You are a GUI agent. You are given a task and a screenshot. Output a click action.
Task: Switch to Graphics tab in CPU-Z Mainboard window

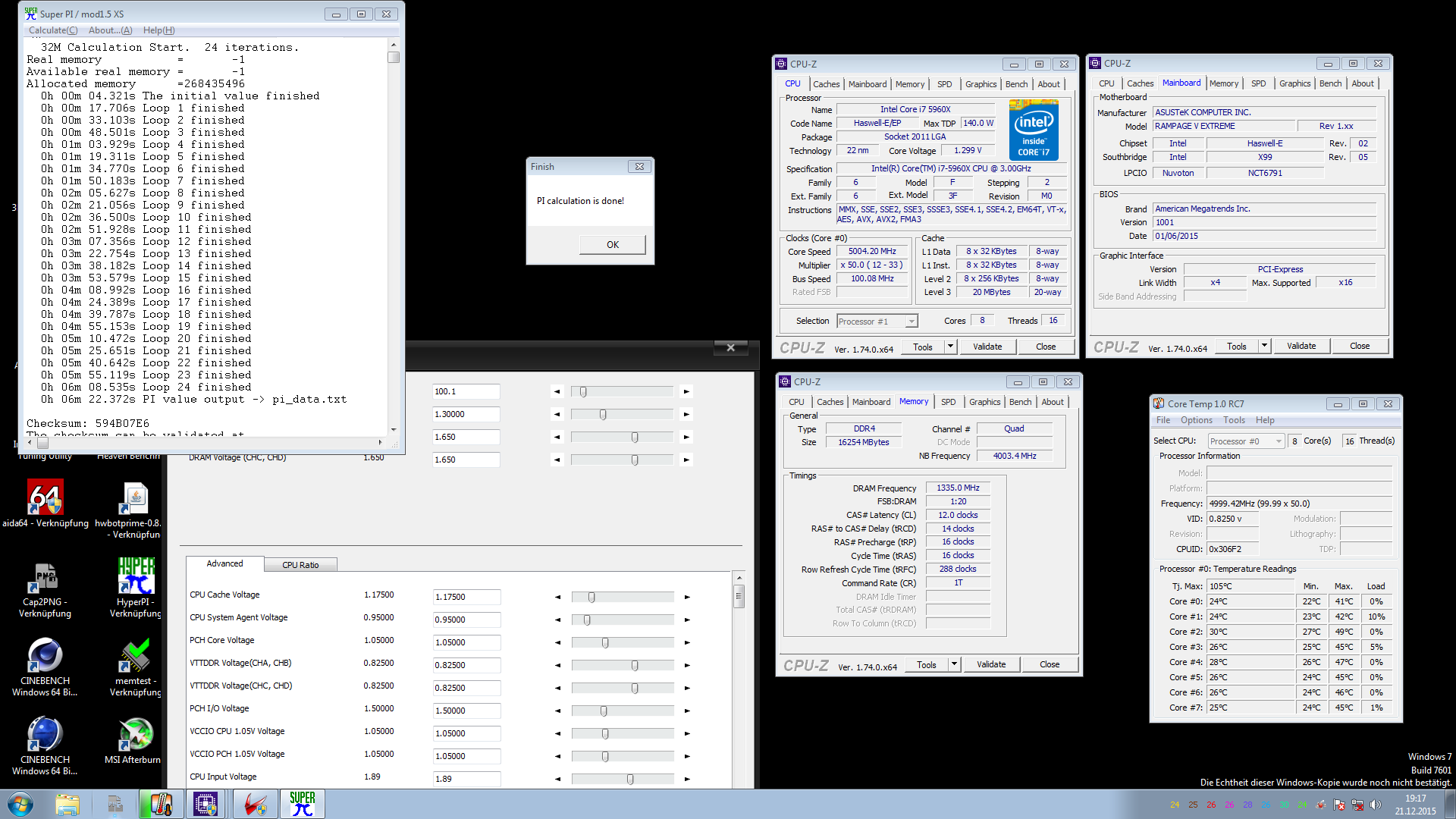pyautogui.click(x=1294, y=83)
